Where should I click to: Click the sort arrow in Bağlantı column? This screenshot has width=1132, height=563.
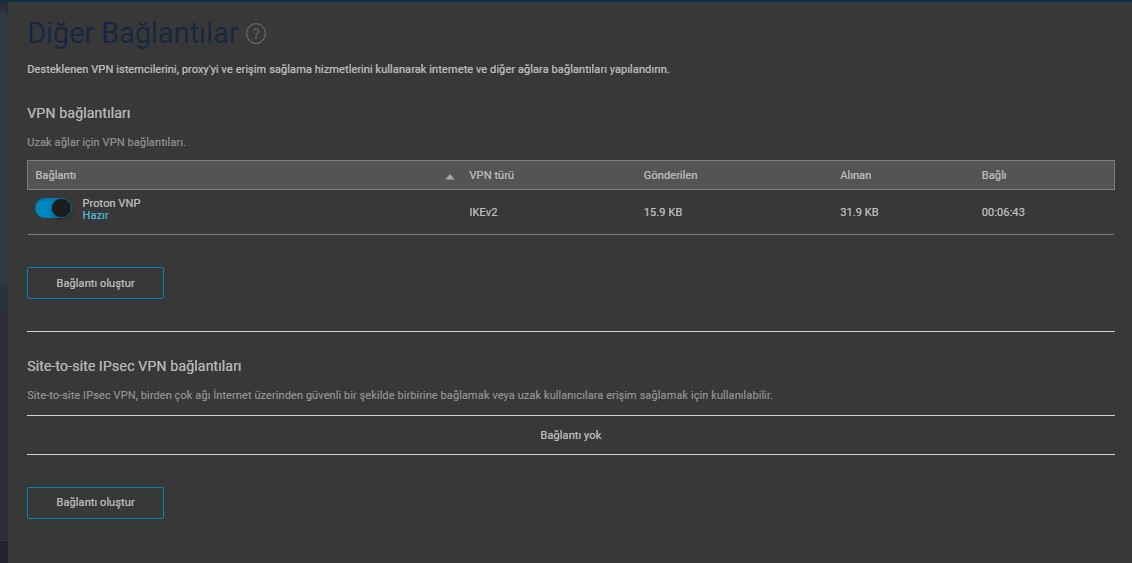point(450,176)
